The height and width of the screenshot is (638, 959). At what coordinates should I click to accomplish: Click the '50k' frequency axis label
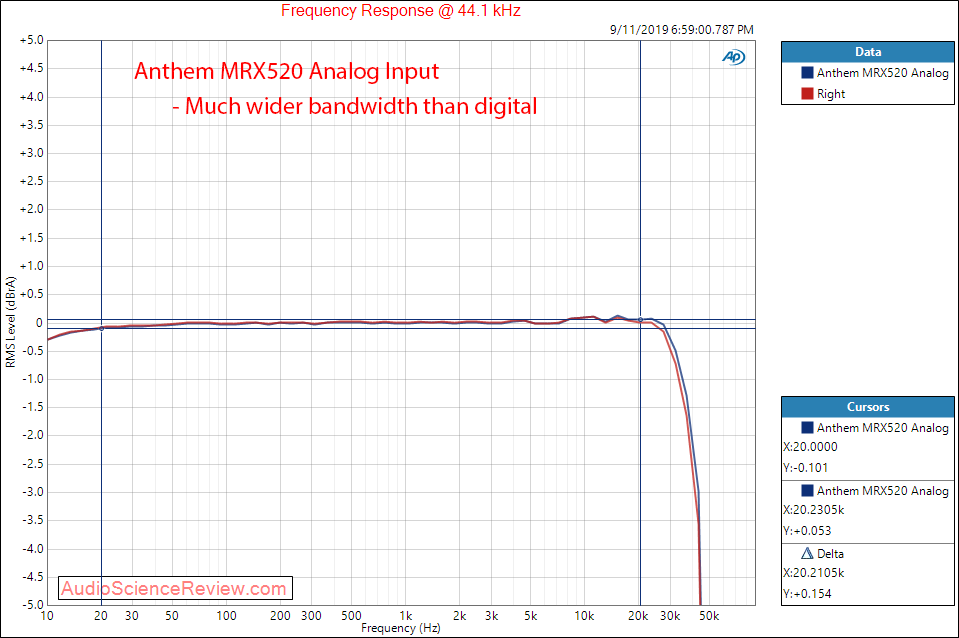tap(709, 616)
